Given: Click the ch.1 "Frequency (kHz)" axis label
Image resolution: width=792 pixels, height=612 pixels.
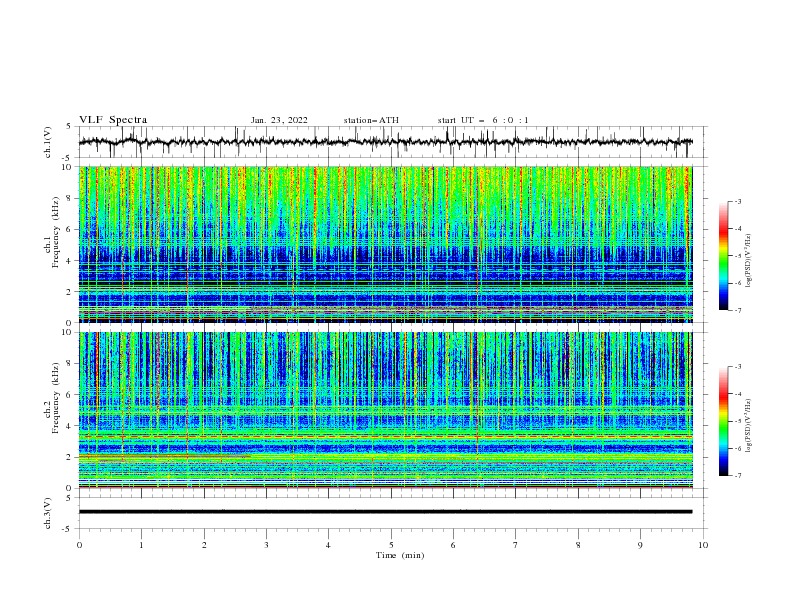Looking at the screenshot, I should (x=56, y=233).
